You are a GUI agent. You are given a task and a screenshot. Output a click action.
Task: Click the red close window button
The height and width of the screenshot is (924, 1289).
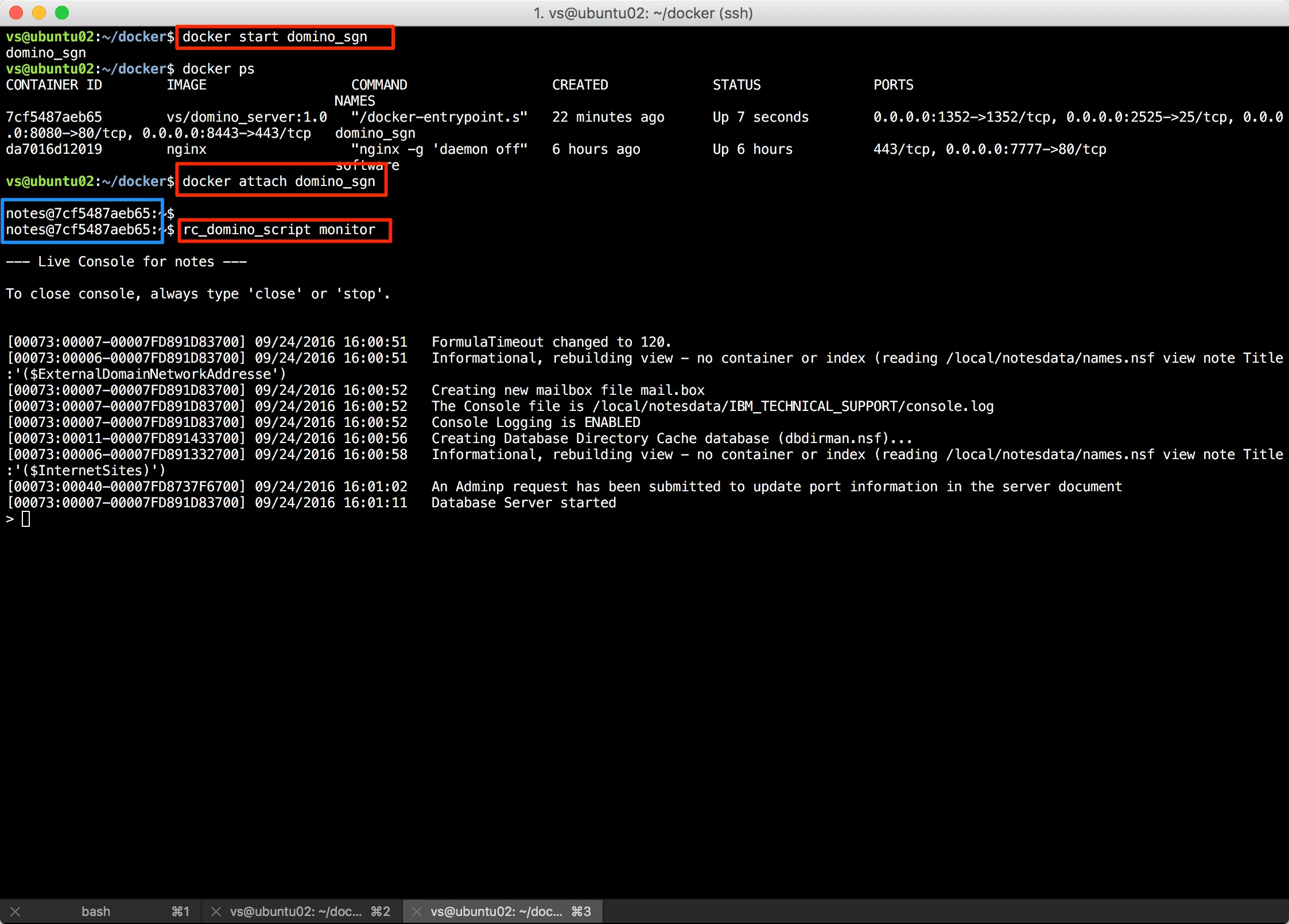click(x=16, y=13)
